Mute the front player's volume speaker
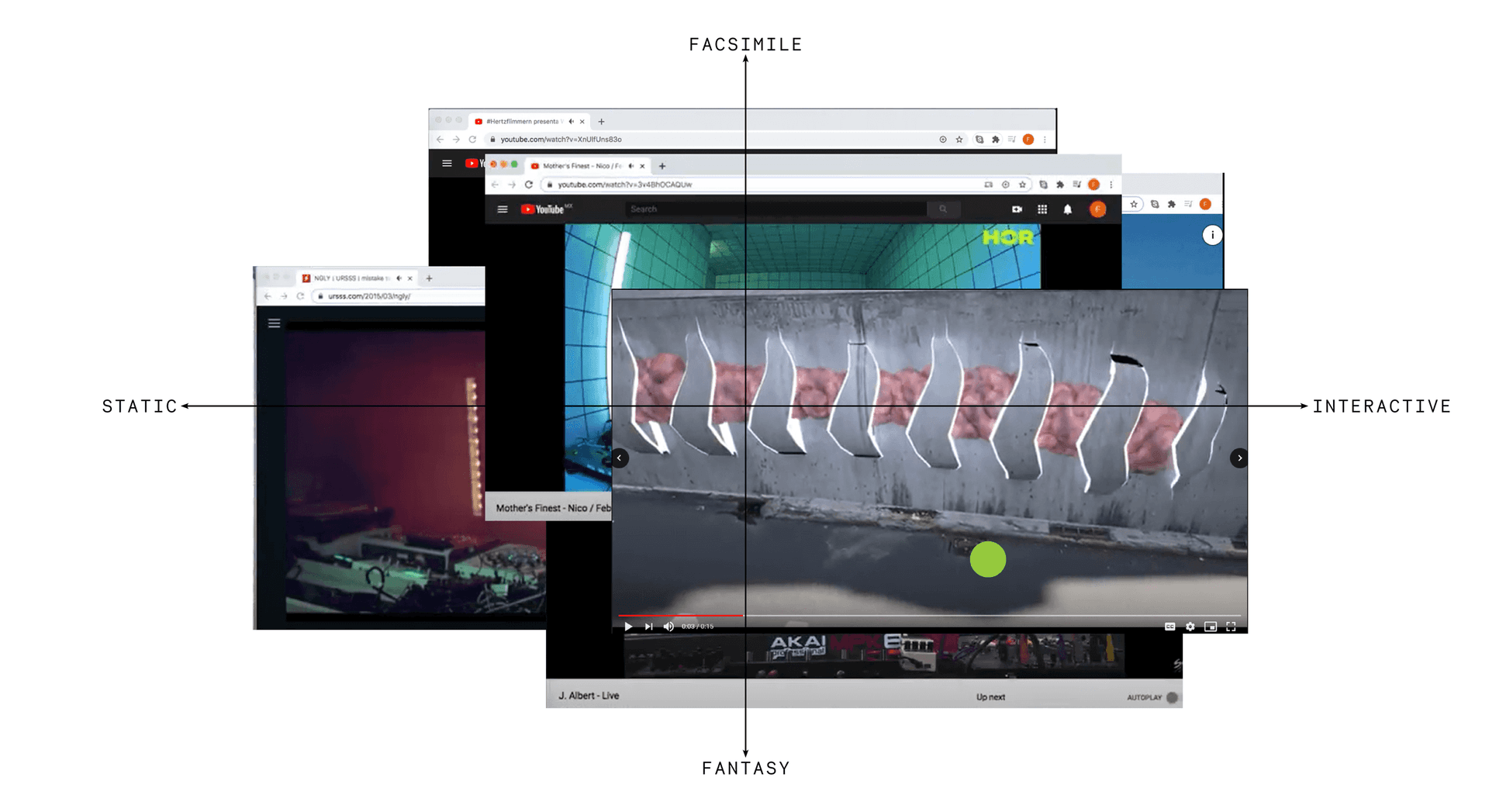The image size is (1489, 812). tap(668, 627)
